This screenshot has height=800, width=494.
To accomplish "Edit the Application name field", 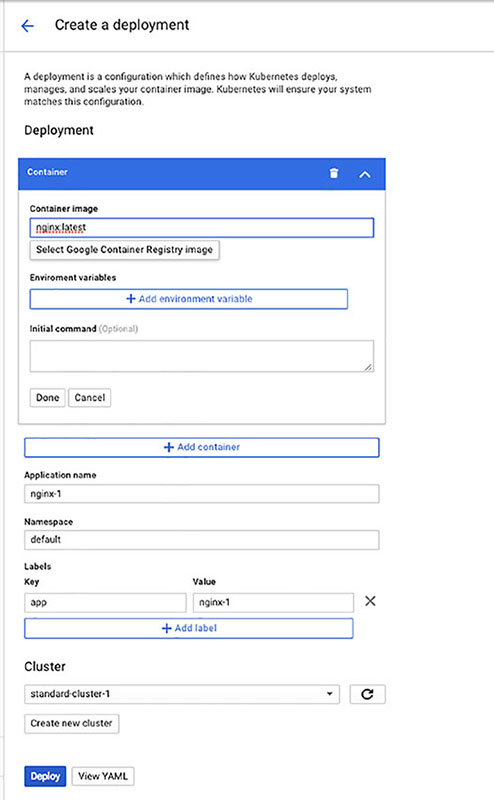I will click(x=202, y=494).
